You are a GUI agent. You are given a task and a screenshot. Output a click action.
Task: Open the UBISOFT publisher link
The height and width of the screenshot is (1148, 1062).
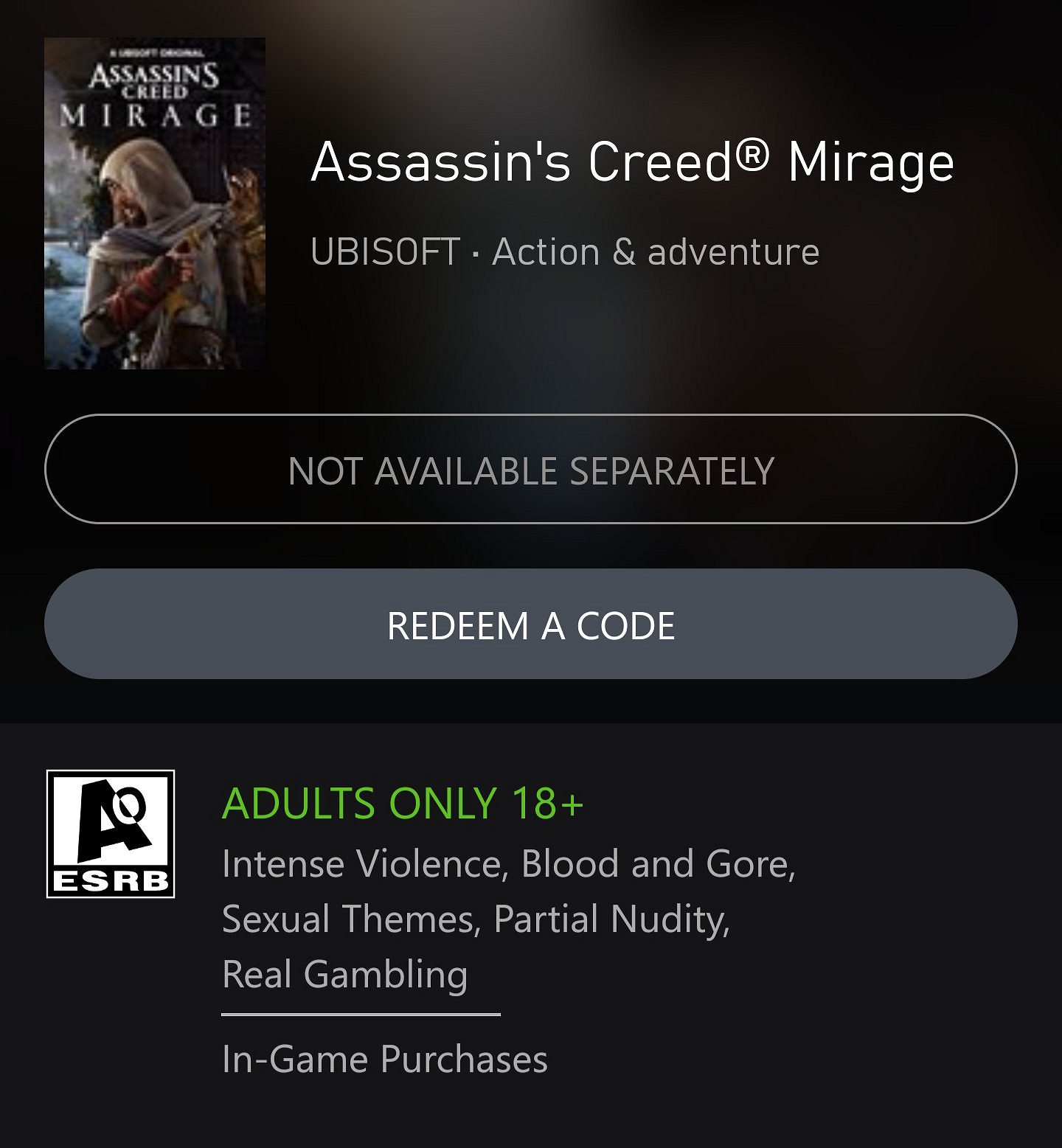[x=385, y=252]
